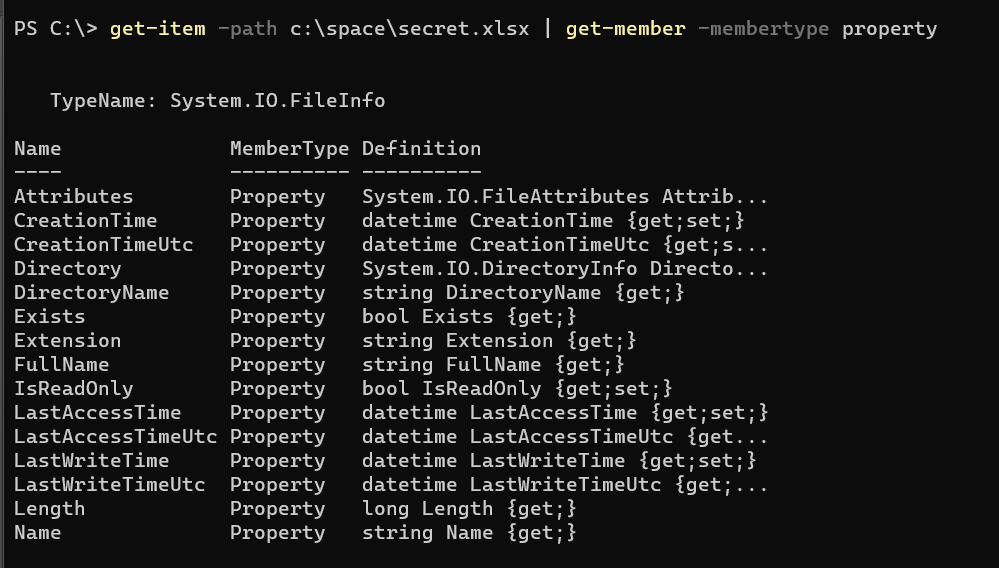The height and width of the screenshot is (568, 999).
Task: Click the MemberType column header
Action: (x=289, y=149)
